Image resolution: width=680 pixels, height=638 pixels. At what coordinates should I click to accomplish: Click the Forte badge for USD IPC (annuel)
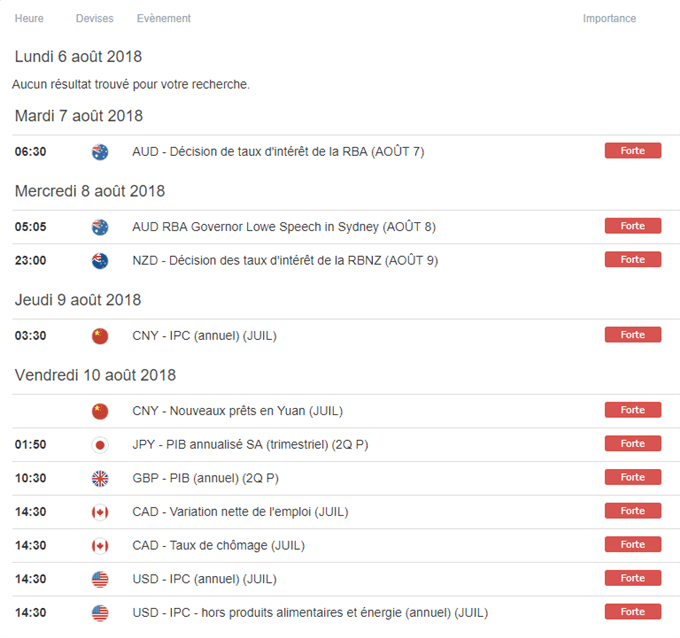pyautogui.click(x=633, y=578)
